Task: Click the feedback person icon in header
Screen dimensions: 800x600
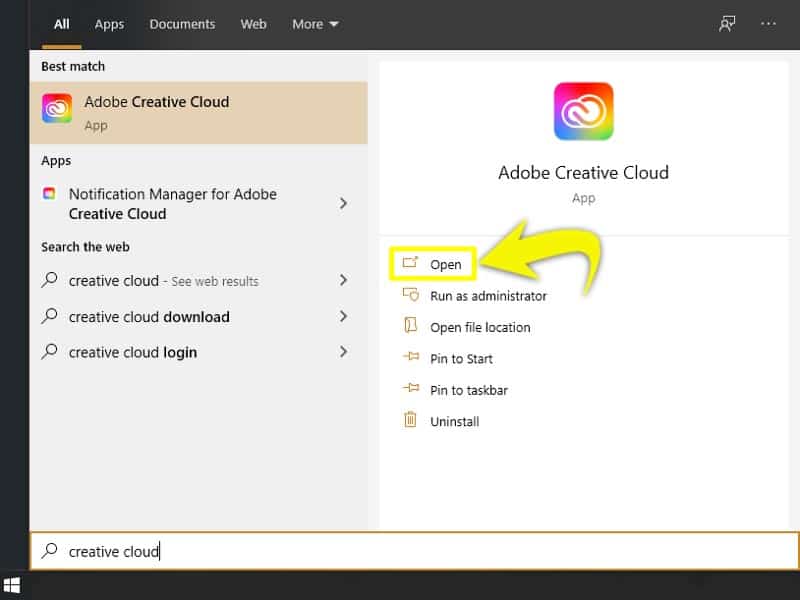Action: (727, 23)
